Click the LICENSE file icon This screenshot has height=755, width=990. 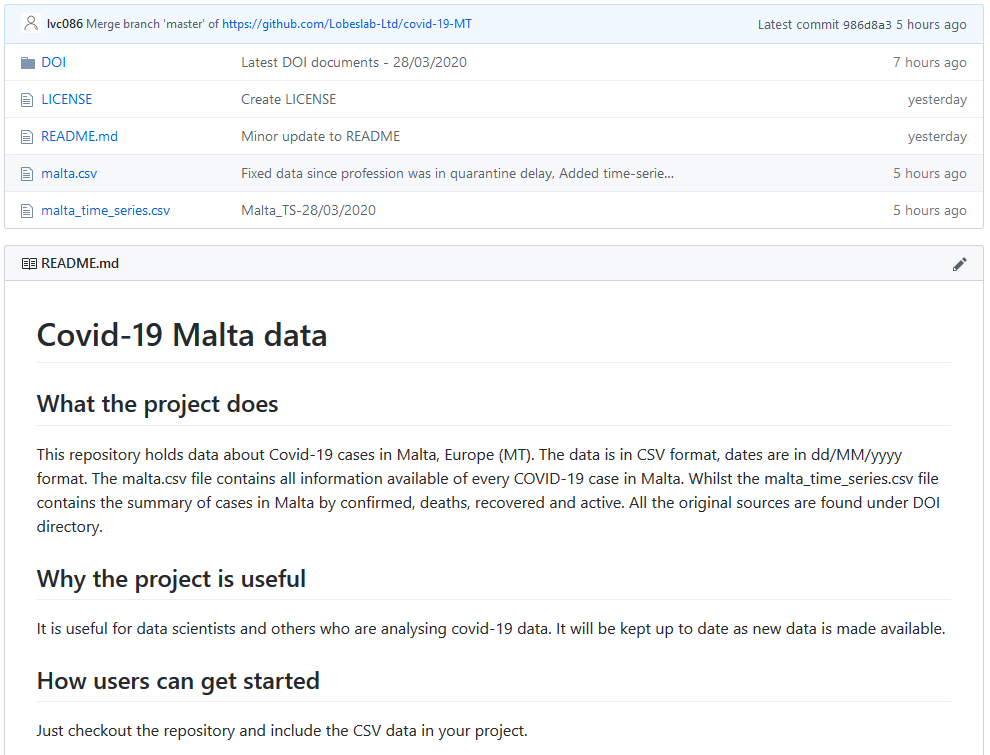tap(28, 100)
